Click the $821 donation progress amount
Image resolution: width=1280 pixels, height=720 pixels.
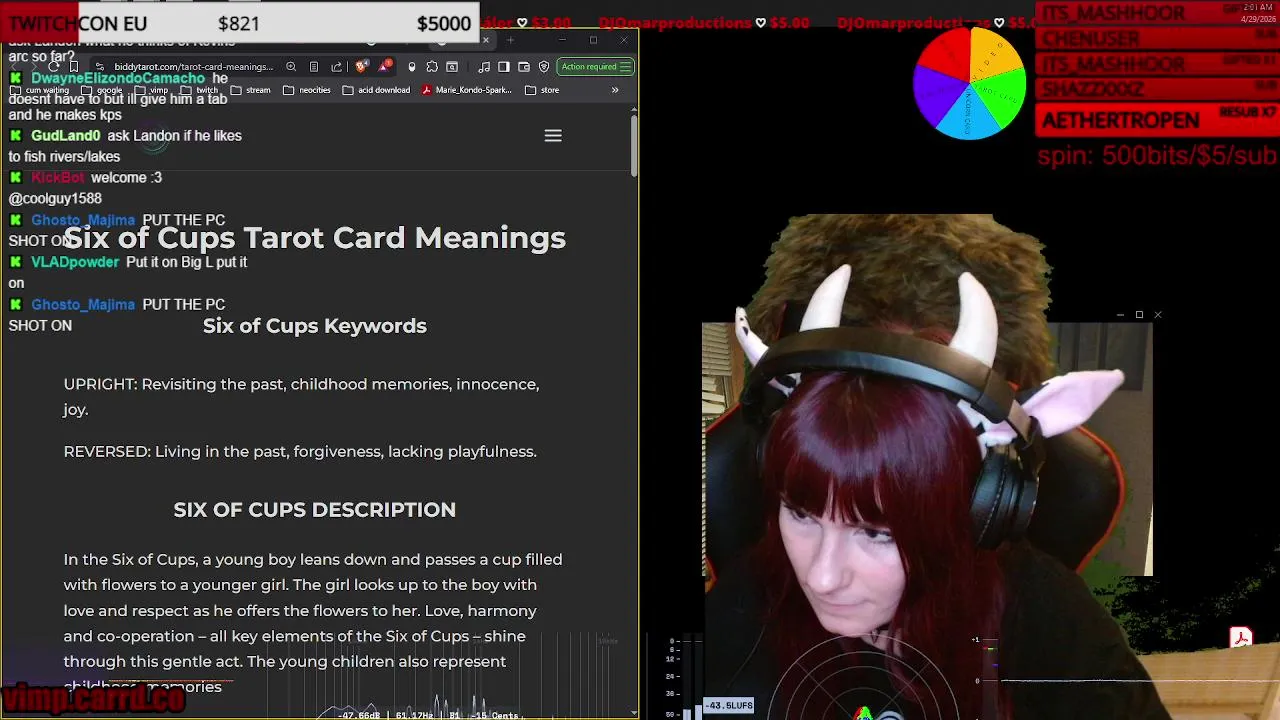point(239,23)
